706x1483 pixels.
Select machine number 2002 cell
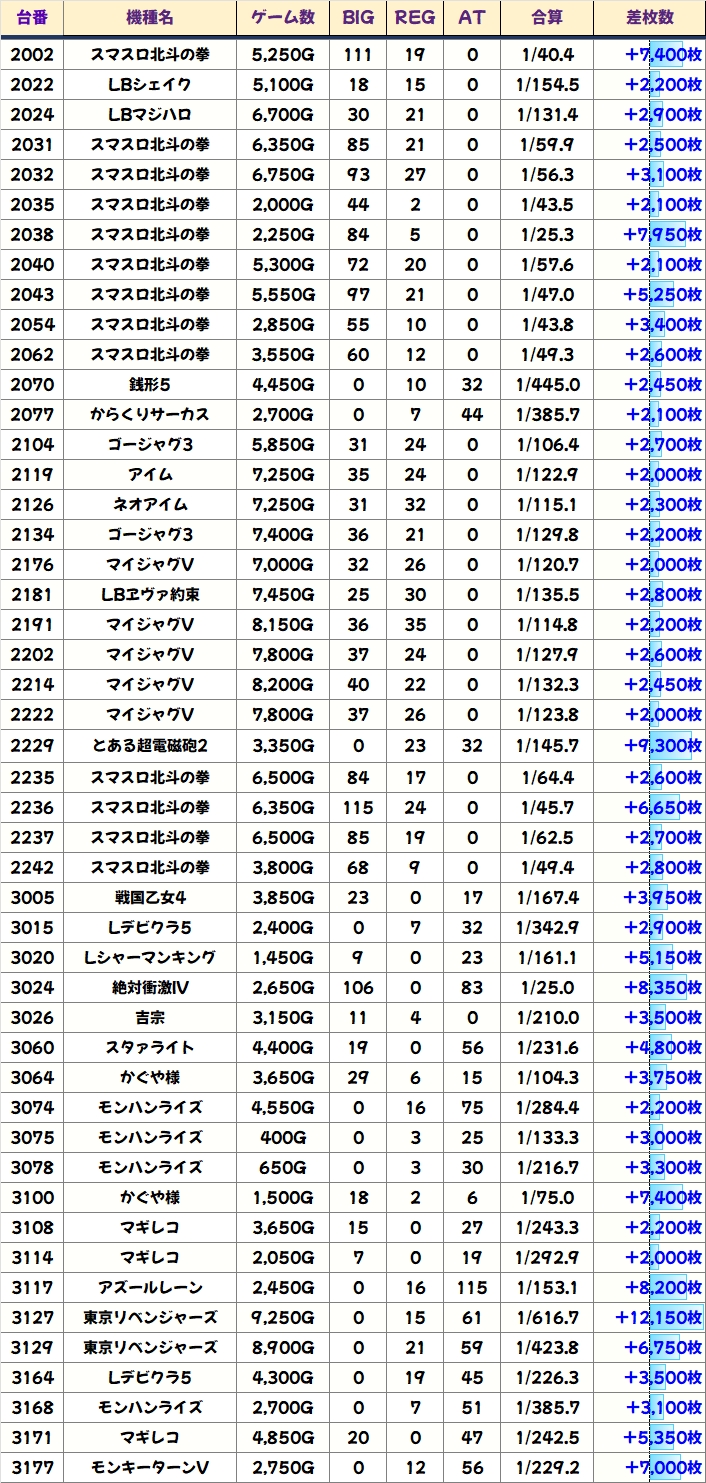pos(33,54)
